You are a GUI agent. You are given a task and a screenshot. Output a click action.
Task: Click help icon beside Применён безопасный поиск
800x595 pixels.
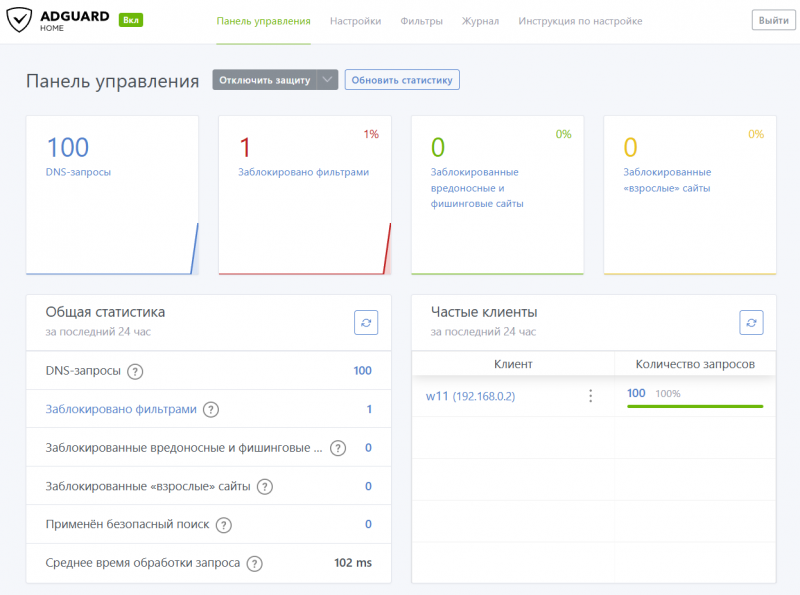(223, 525)
